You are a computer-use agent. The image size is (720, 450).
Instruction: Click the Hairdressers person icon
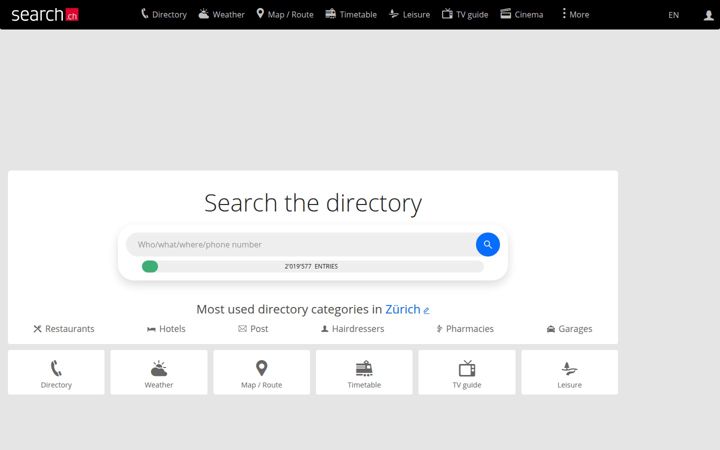click(x=325, y=329)
